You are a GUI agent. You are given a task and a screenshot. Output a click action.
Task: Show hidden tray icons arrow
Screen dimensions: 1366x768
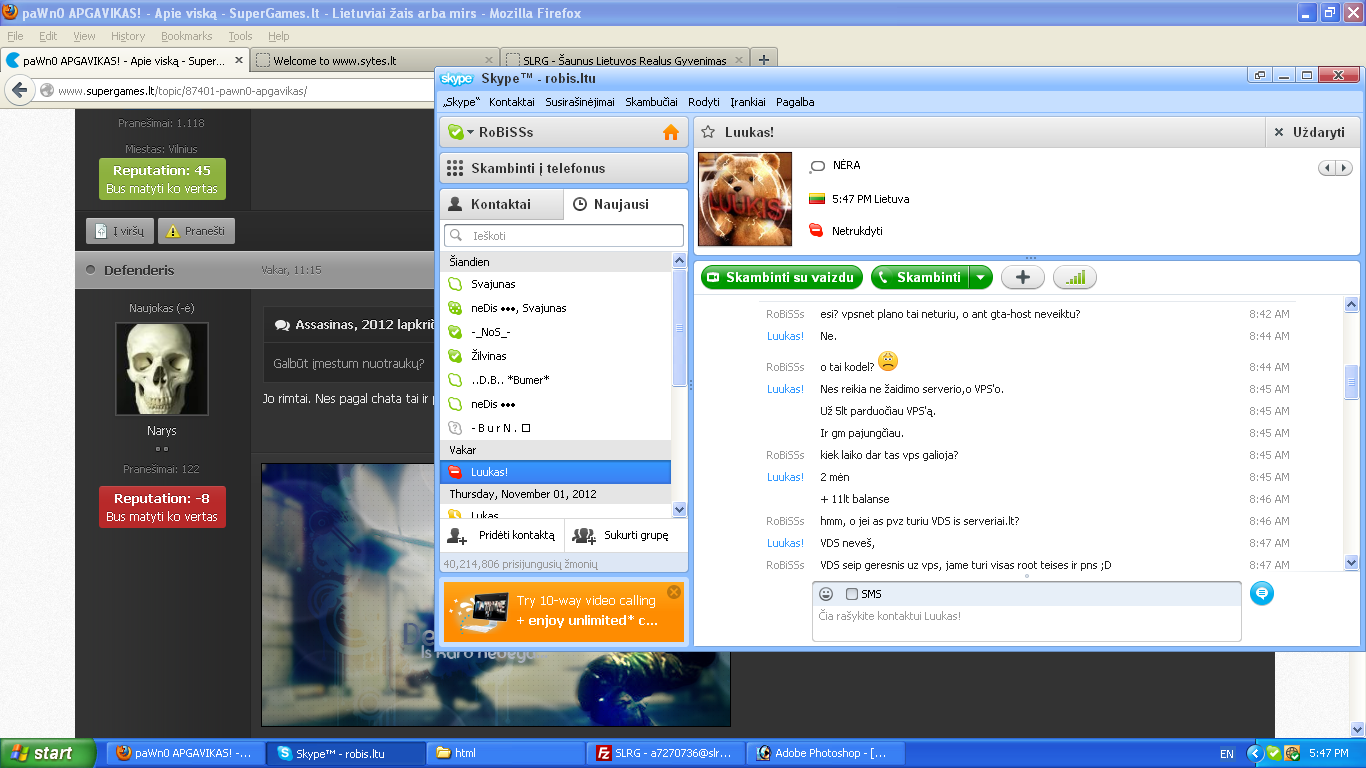click(x=1255, y=753)
